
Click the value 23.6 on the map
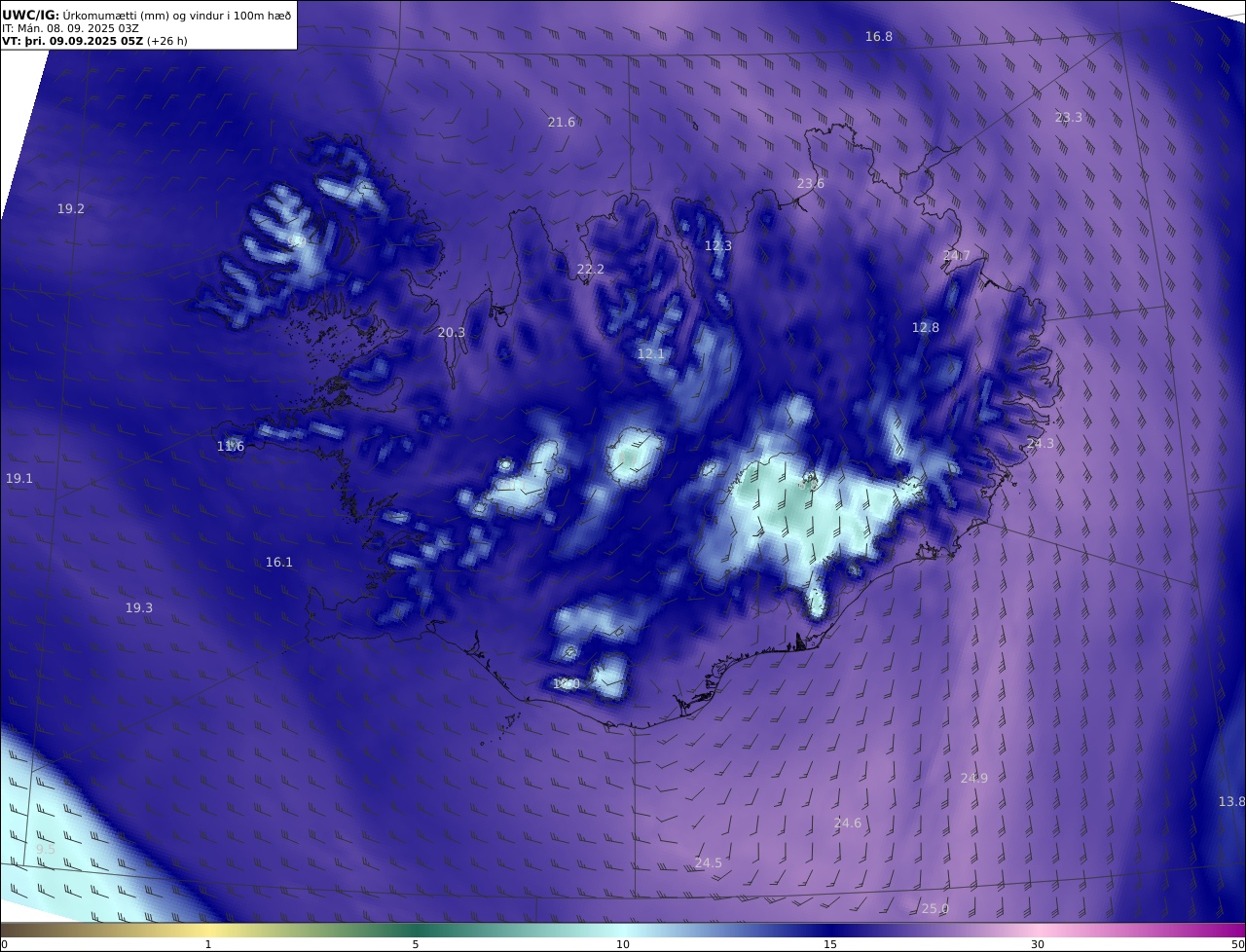pyautogui.click(x=811, y=183)
